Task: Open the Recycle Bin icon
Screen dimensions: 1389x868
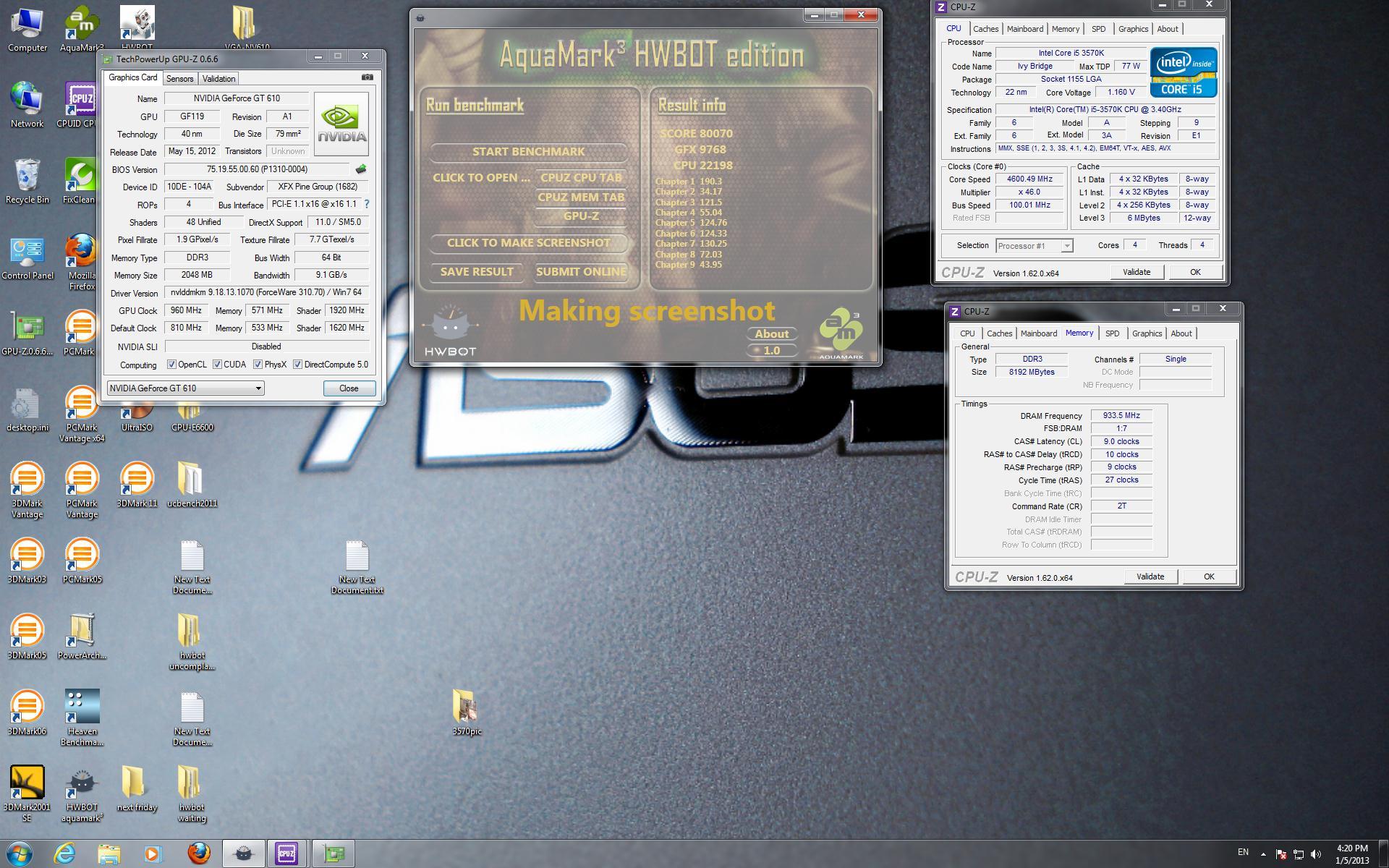Action: tap(27, 182)
